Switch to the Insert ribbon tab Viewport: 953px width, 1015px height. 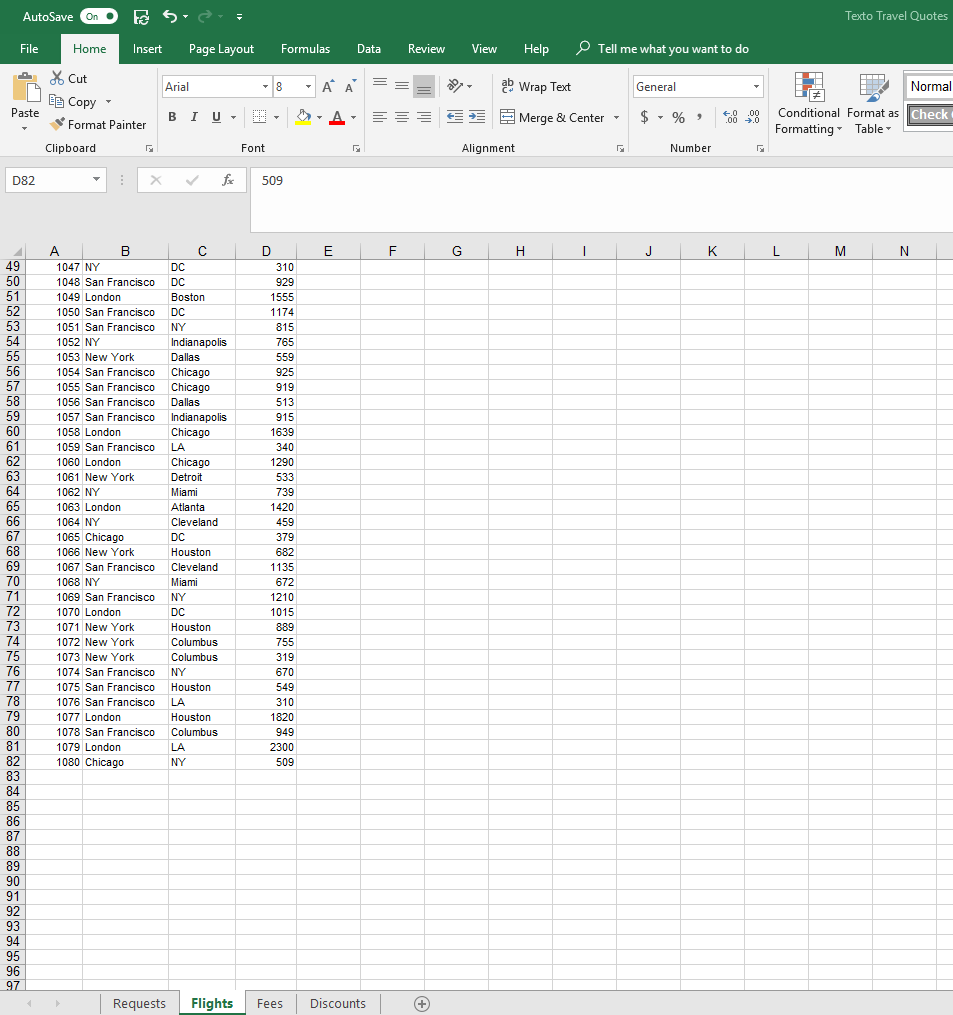click(x=147, y=49)
